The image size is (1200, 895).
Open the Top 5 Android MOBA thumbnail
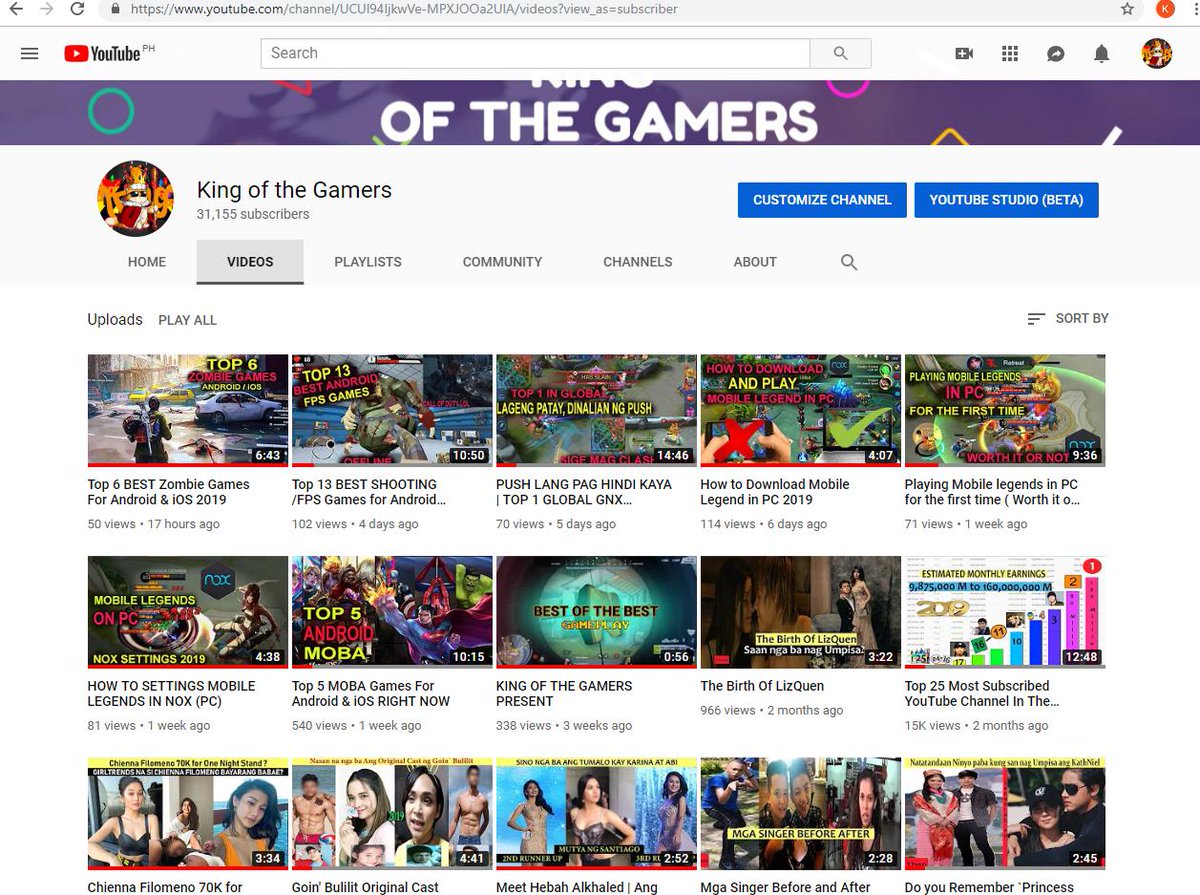[392, 613]
